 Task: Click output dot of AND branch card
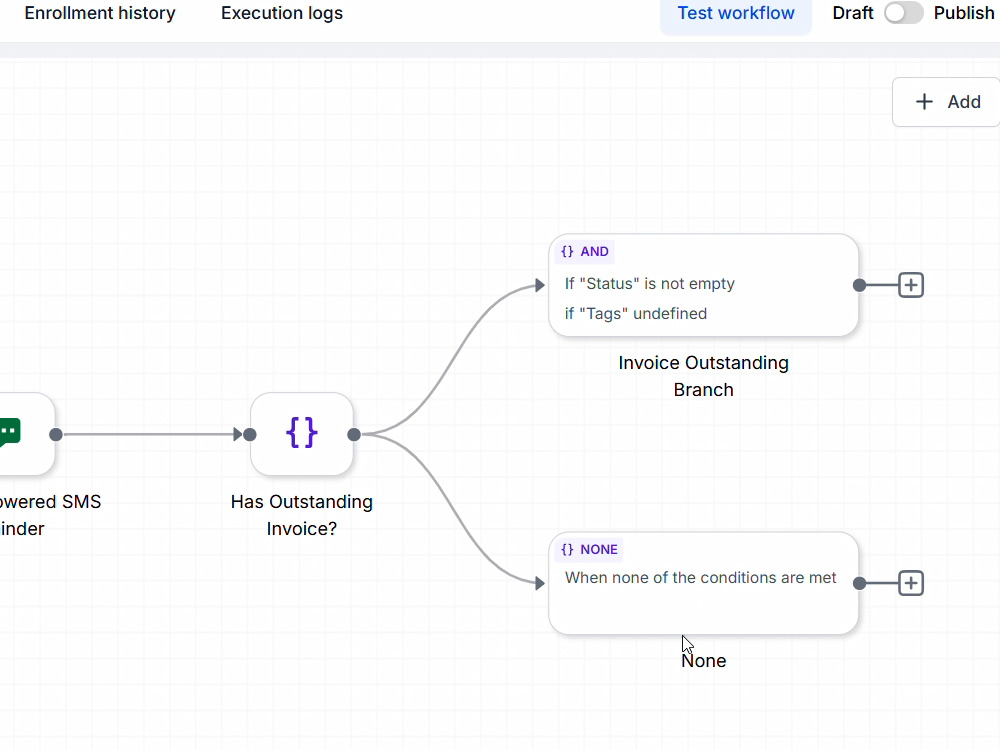click(860, 285)
